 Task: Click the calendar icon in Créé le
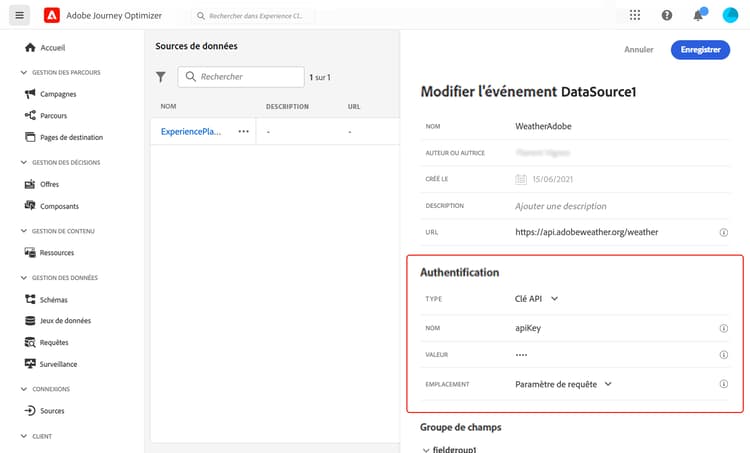click(x=521, y=179)
